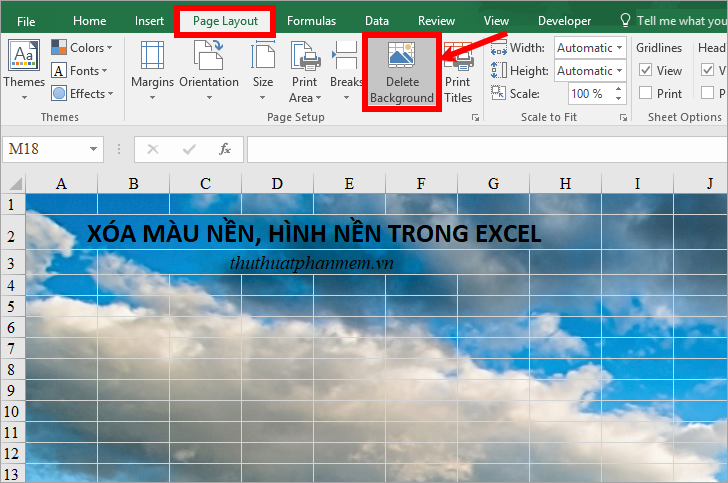Switch to the Data tab
The width and height of the screenshot is (728, 483).
[x=377, y=21]
